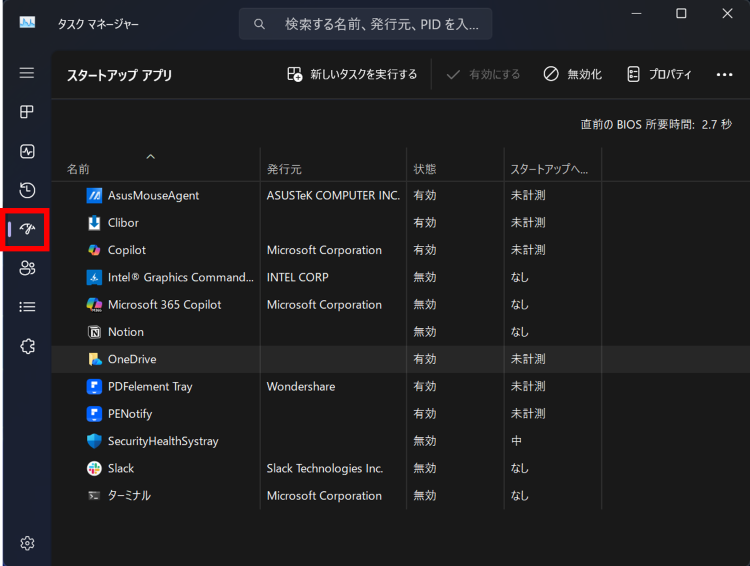Select the Notion row name

pos(126,332)
